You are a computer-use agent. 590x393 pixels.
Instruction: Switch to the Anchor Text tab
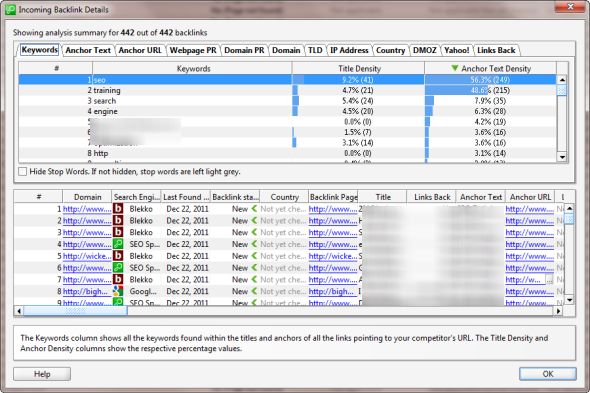(x=88, y=50)
